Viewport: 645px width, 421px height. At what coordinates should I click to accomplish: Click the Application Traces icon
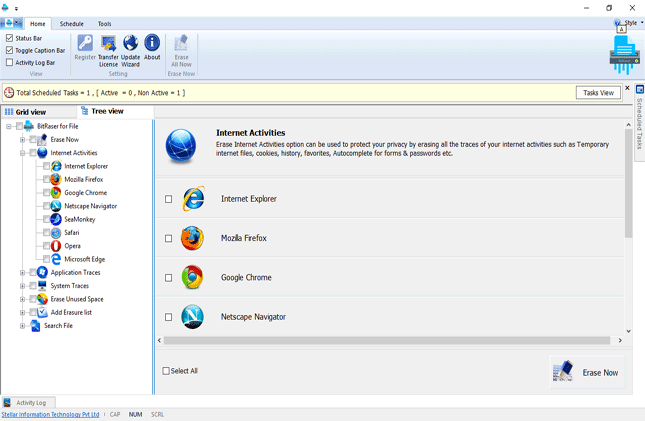pos(42,272)
